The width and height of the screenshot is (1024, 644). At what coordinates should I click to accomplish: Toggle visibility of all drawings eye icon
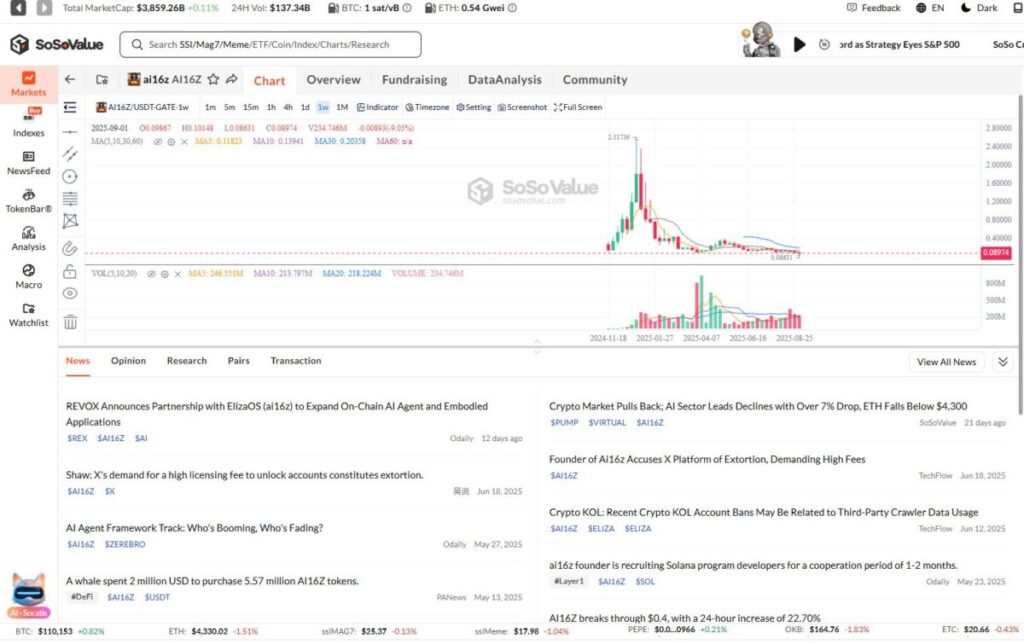pyautogui.click(x=70, y=293)
